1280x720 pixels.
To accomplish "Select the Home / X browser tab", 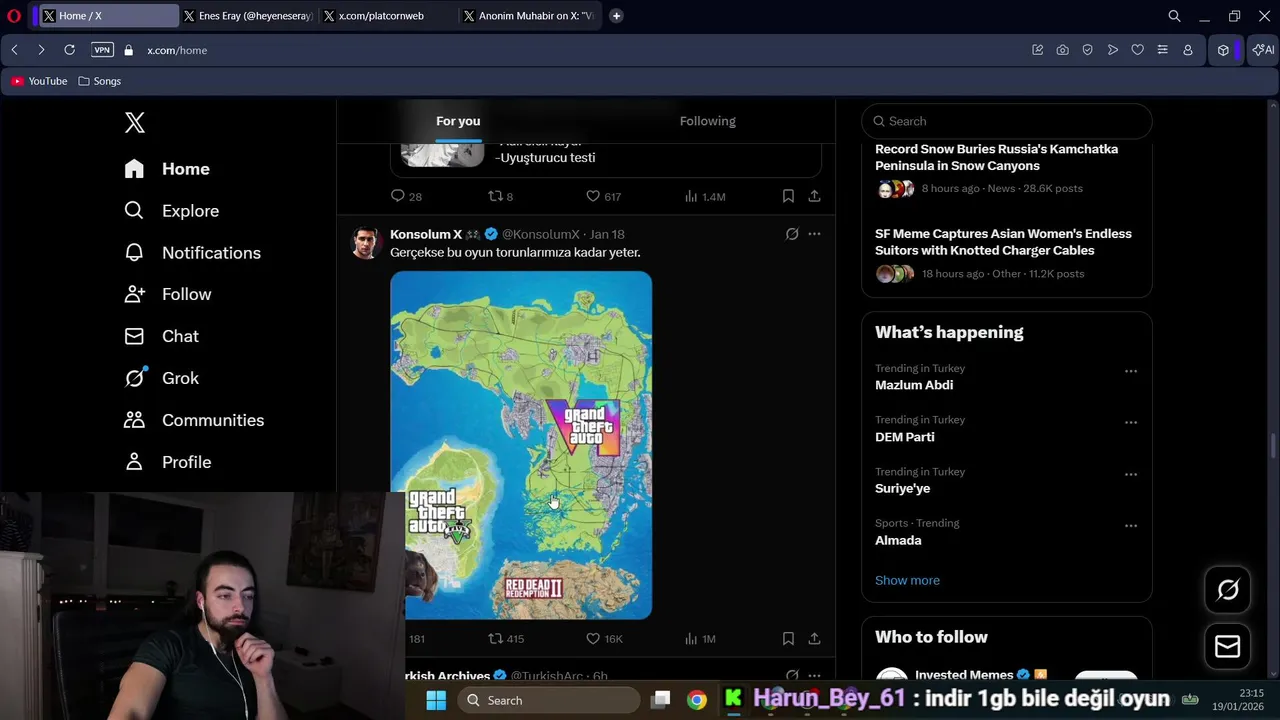I will point(110,16).
